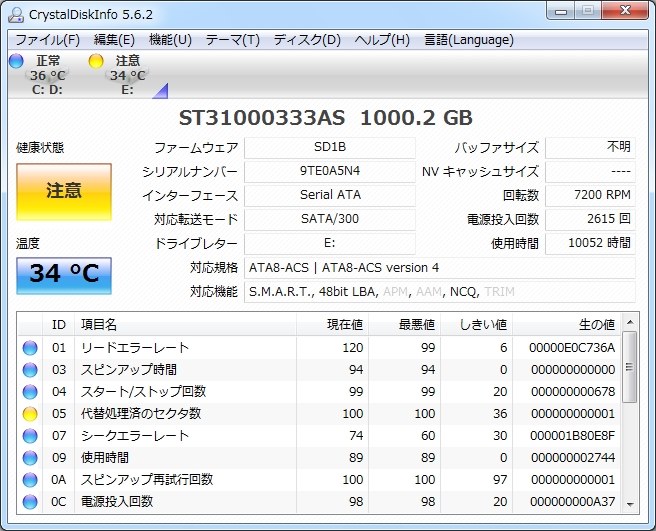Click the drive letter field E:
This screenshot has width=656, height=531.
pyautogui.click(x=330, y=244)
